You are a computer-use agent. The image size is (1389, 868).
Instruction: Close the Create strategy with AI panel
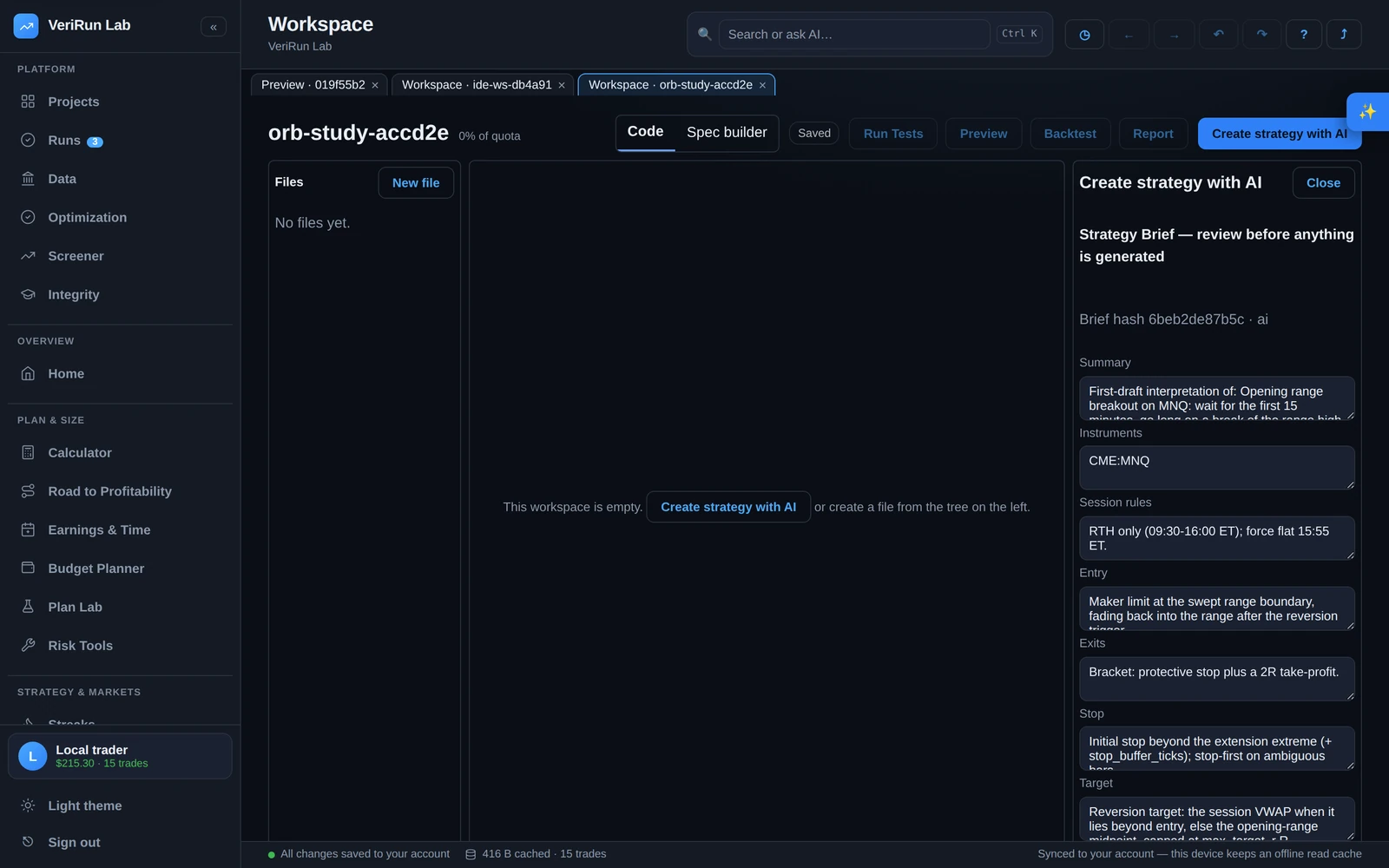[x=1323, y=183]
